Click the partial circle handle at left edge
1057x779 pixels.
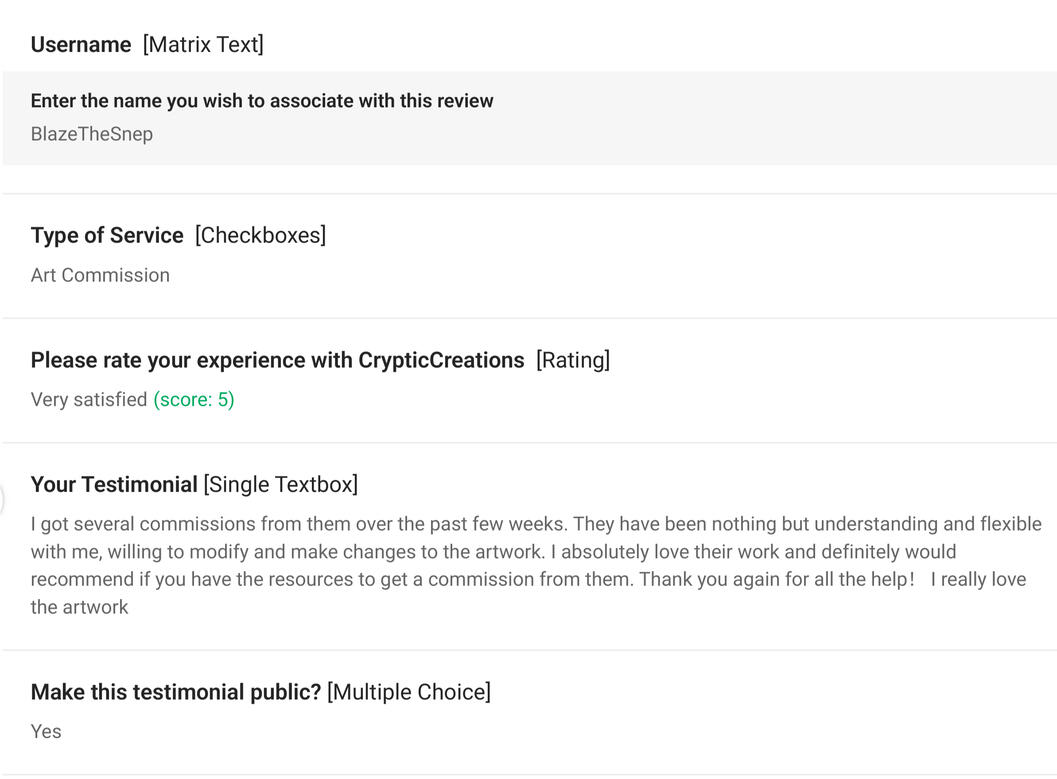pos(2,499)
